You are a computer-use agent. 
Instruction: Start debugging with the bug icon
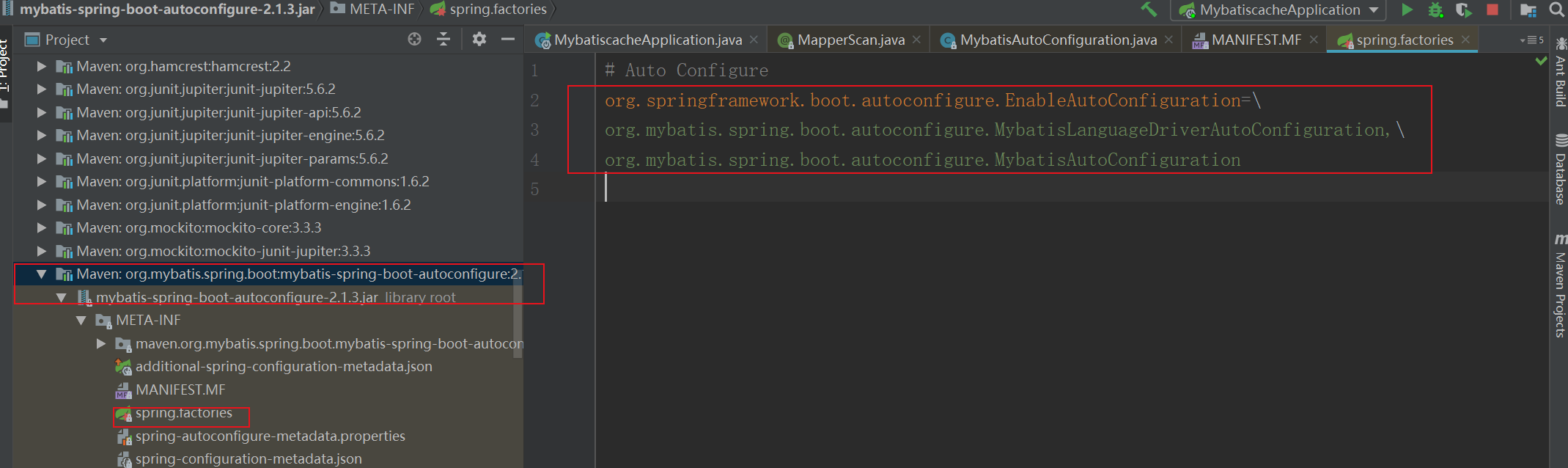1435,10
